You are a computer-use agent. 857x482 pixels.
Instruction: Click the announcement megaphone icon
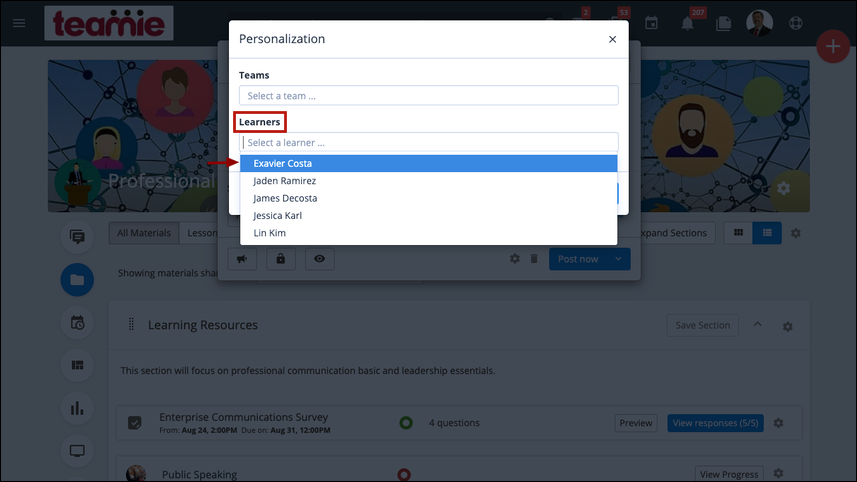242,259
